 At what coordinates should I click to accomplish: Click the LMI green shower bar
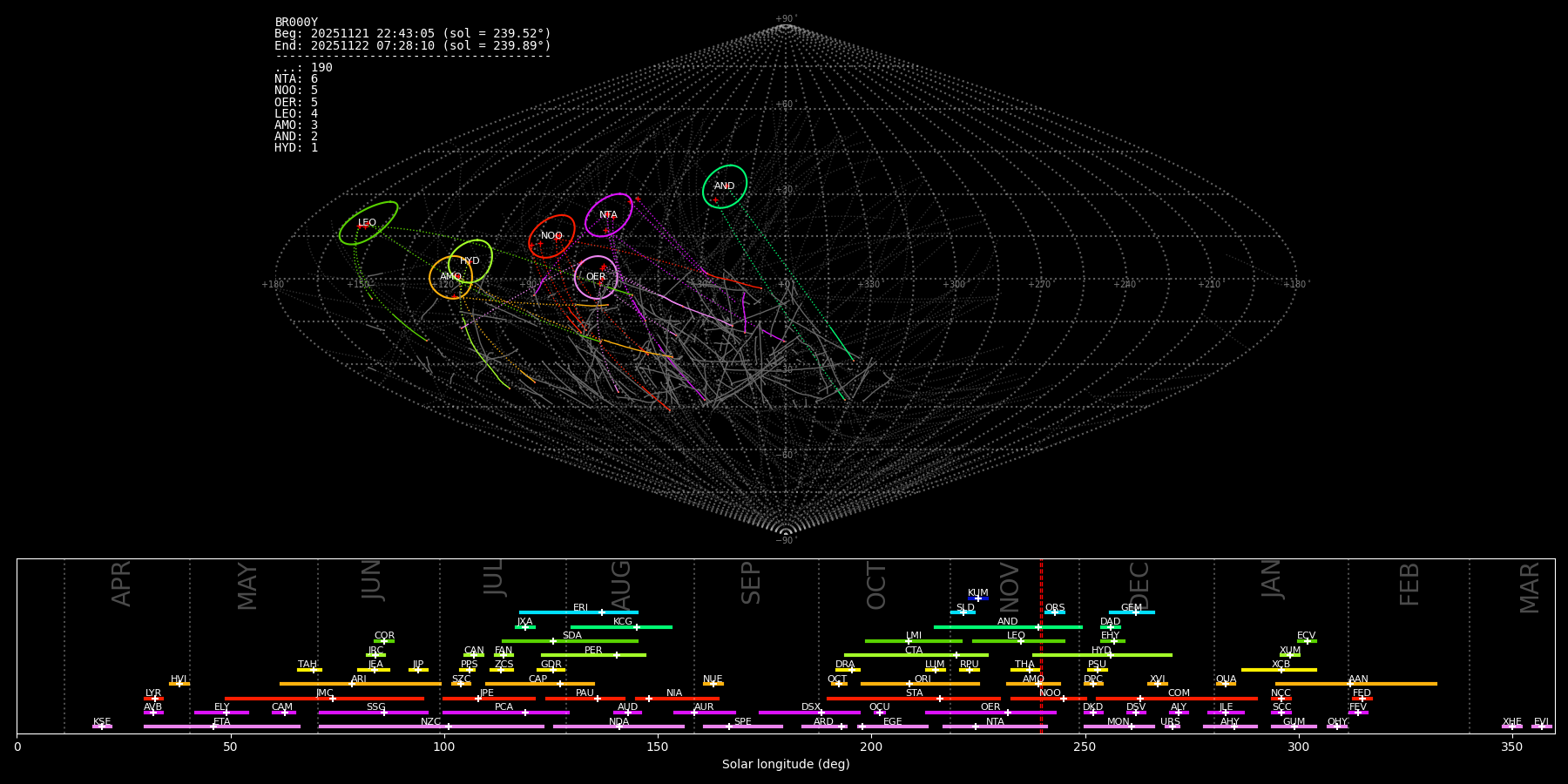click(914, 641)
